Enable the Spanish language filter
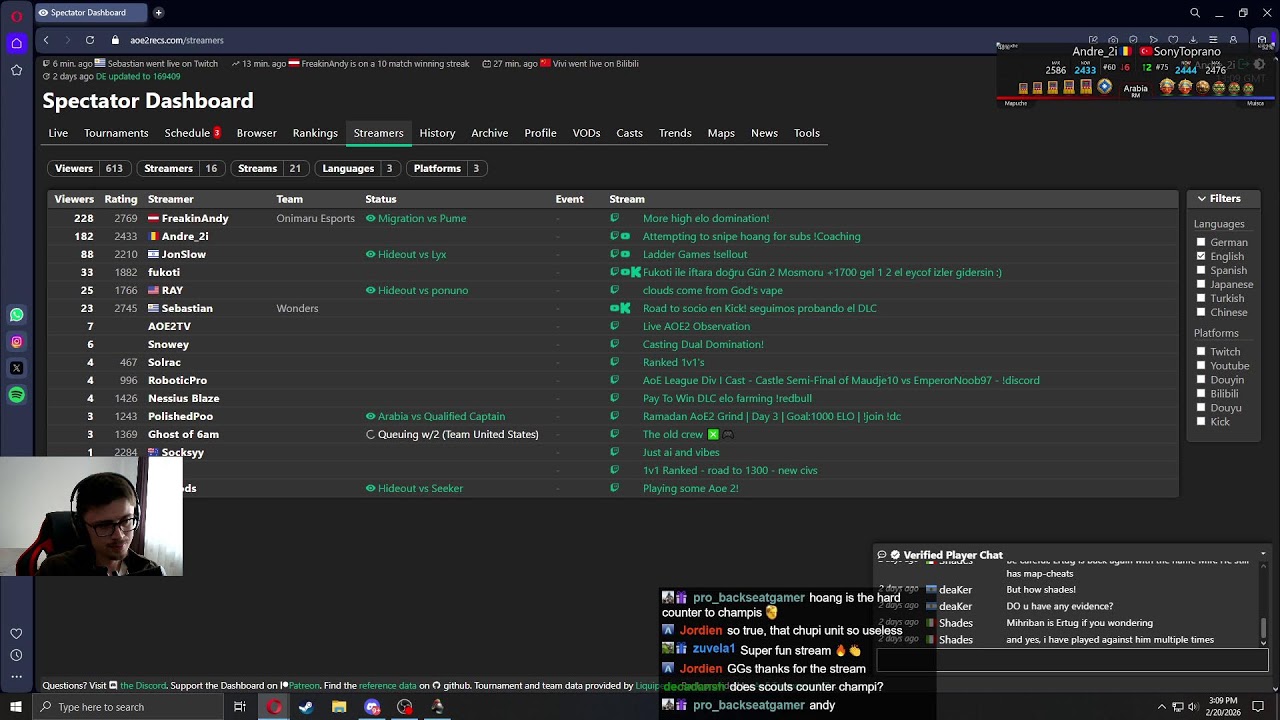 pos(1201,270)
